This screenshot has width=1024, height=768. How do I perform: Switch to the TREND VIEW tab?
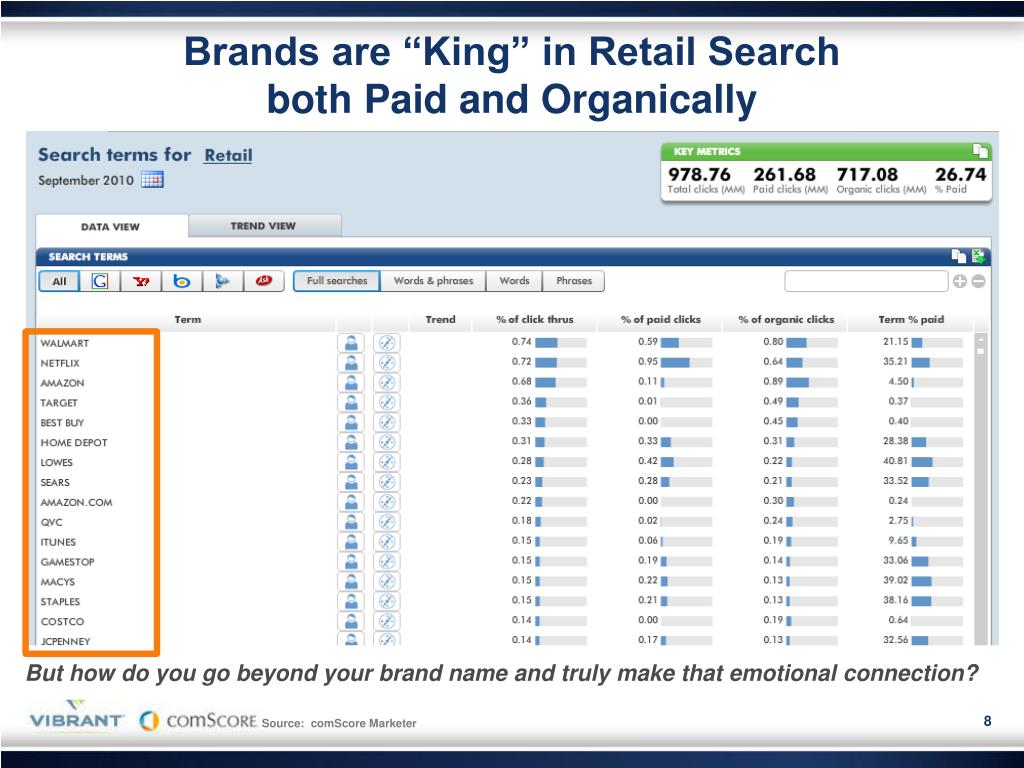(x=264, y=226)
